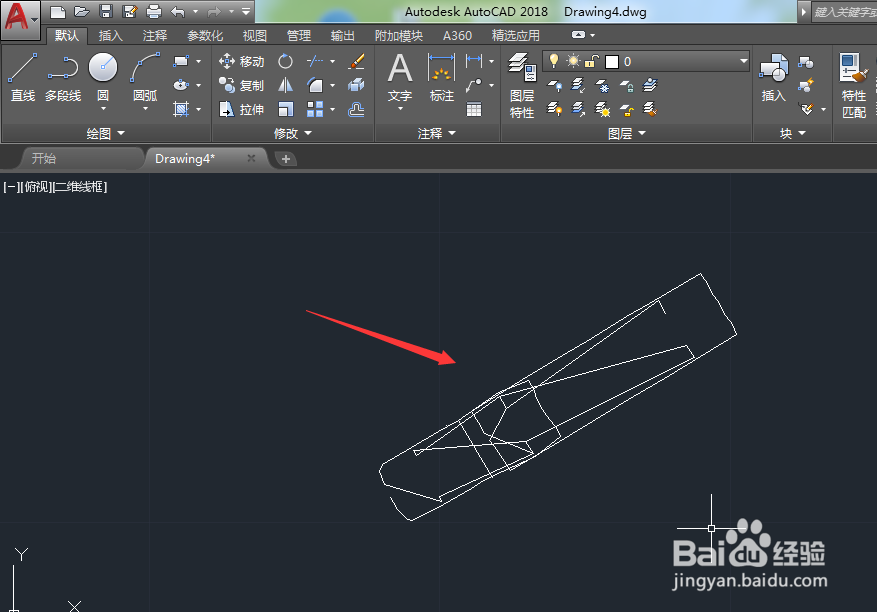Click the turn all layers on icon

tap(554, 109)
